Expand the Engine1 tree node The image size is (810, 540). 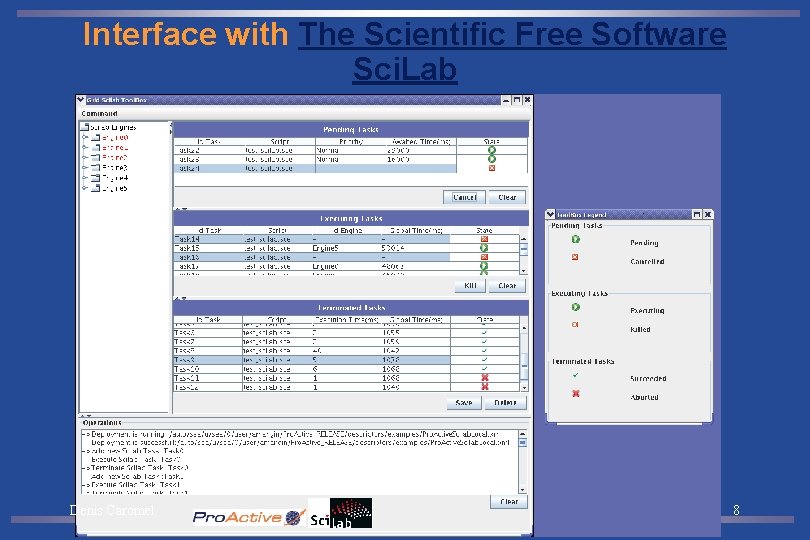coord(85,148)
